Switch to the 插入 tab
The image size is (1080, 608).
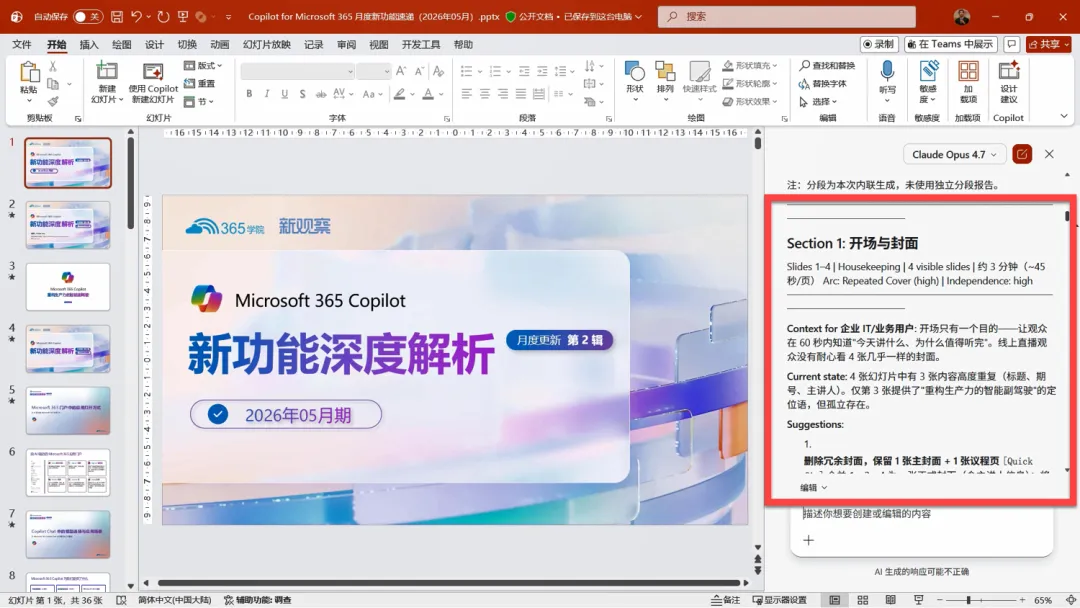[89, 44]
